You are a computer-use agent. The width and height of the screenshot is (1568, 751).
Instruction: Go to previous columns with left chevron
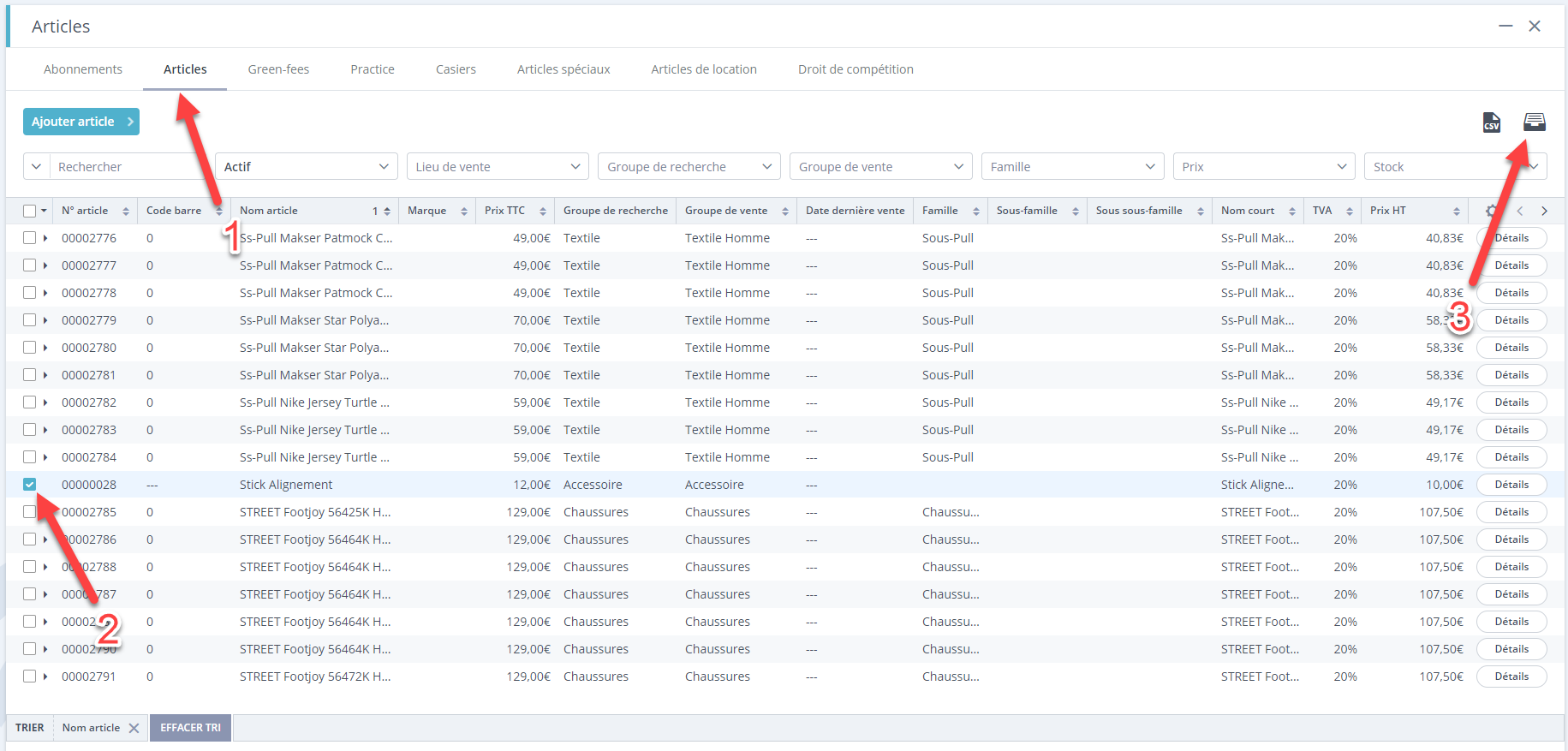[x=1520, y=211]
